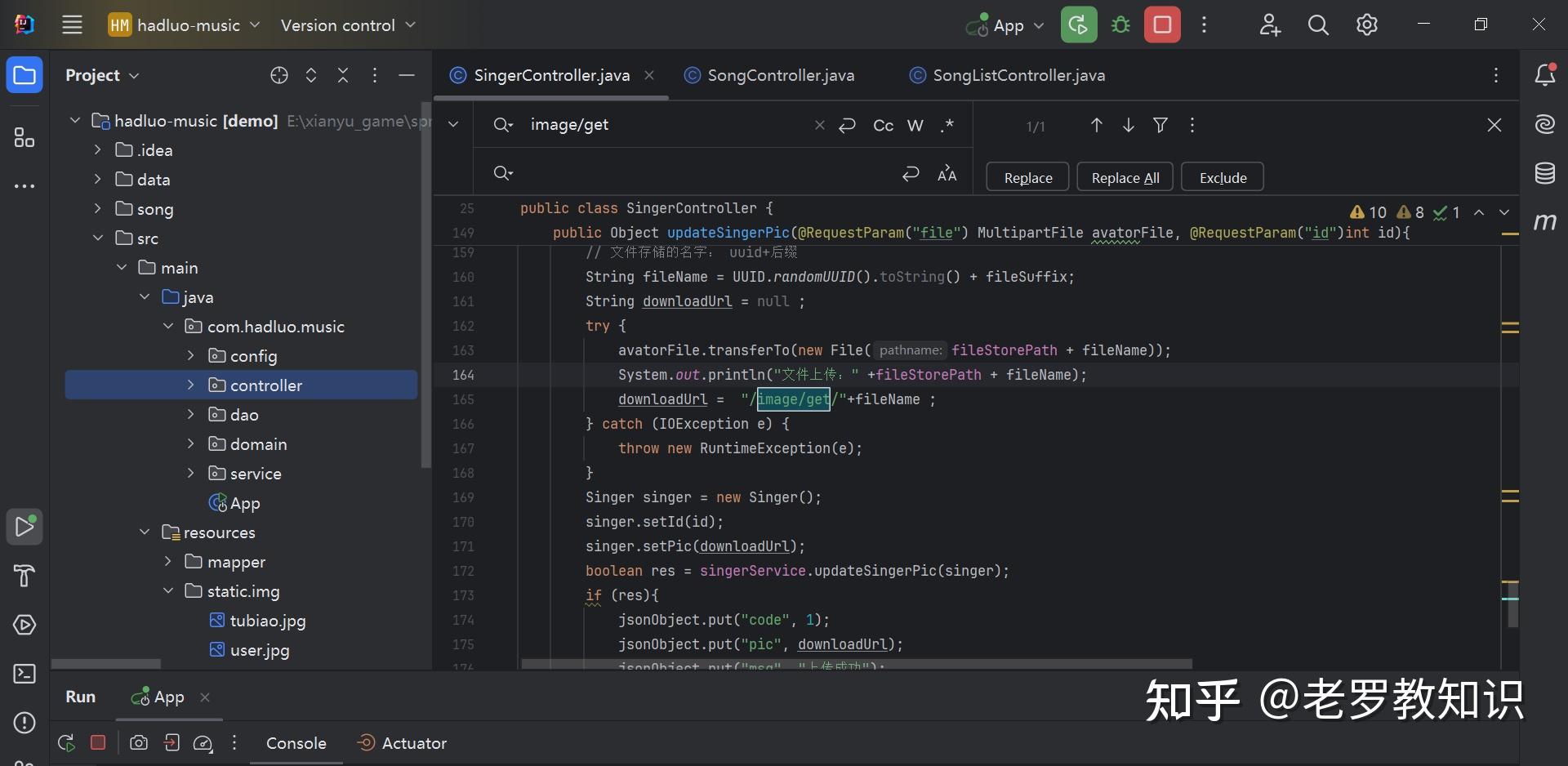
Task: Open the Notifications bell
Action: pos(1545,74)
